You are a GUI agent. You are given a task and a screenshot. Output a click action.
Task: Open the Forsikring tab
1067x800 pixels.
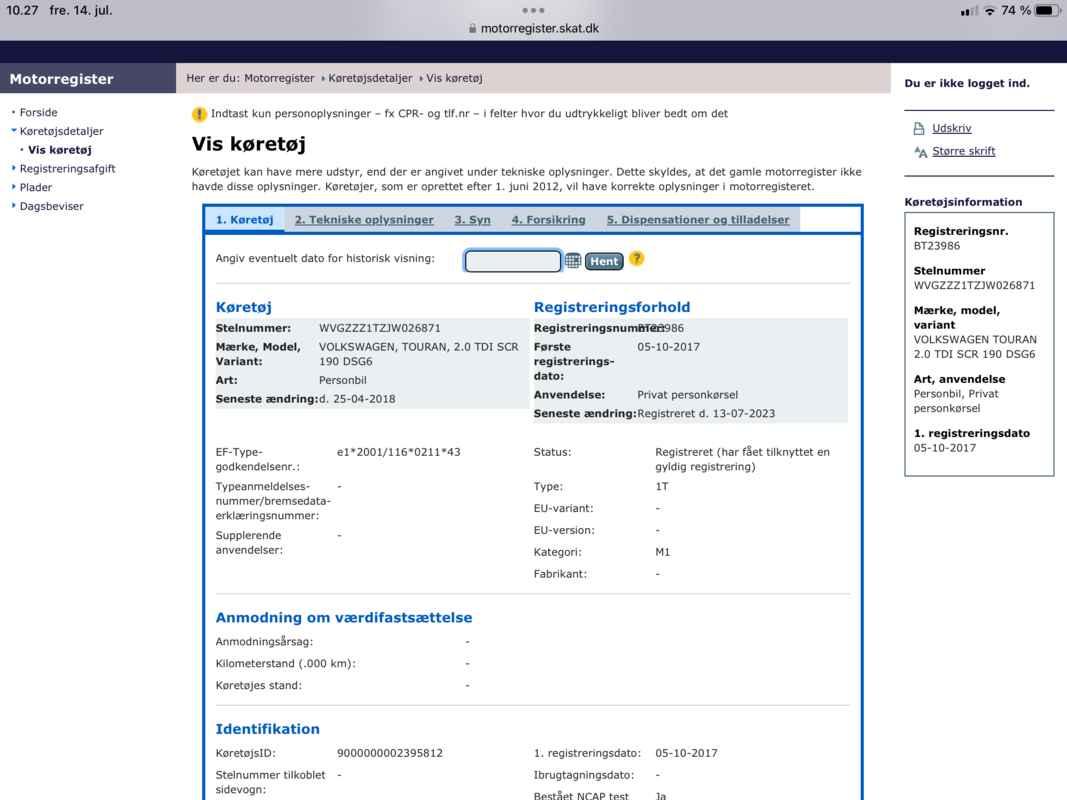[x=548, y=220]
